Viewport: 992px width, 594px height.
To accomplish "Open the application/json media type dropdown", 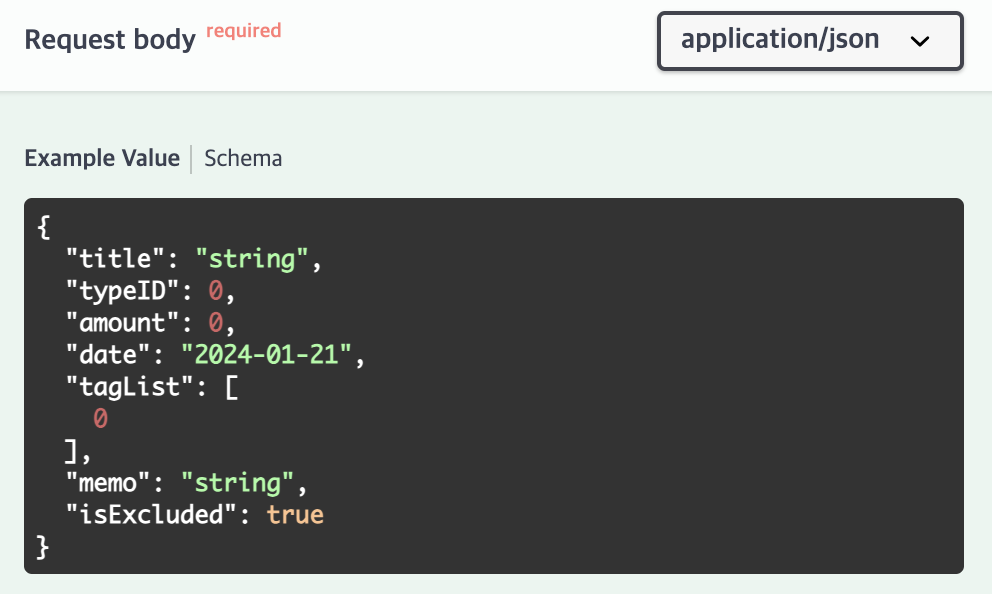I will tap(809, 41).
